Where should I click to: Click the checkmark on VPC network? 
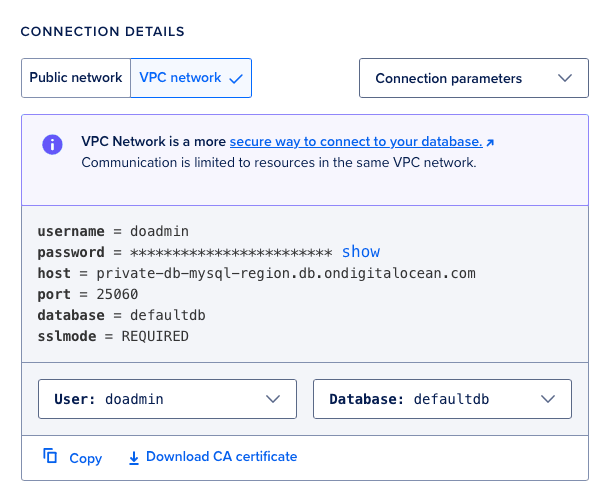point(236,78)
